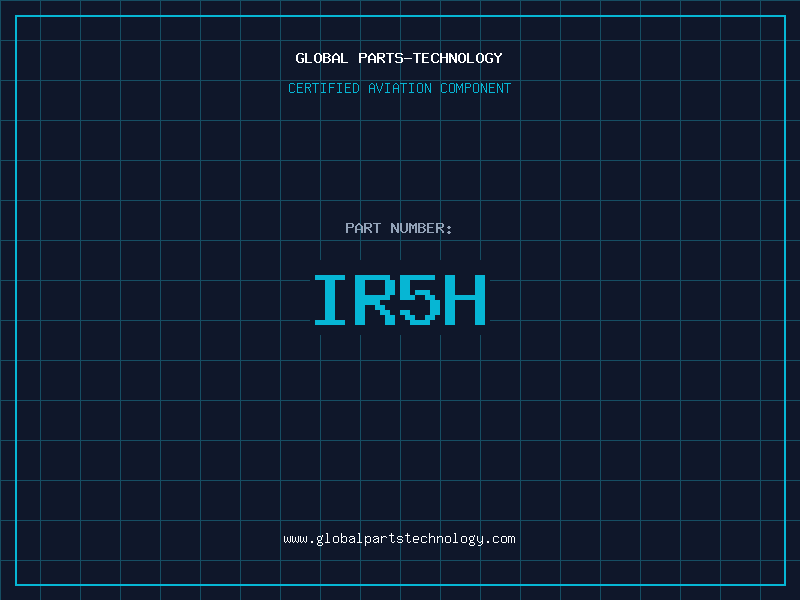Screen dimensions: 800x600
Task: Click the .com ending of the URL
Action: click(500, 538)
